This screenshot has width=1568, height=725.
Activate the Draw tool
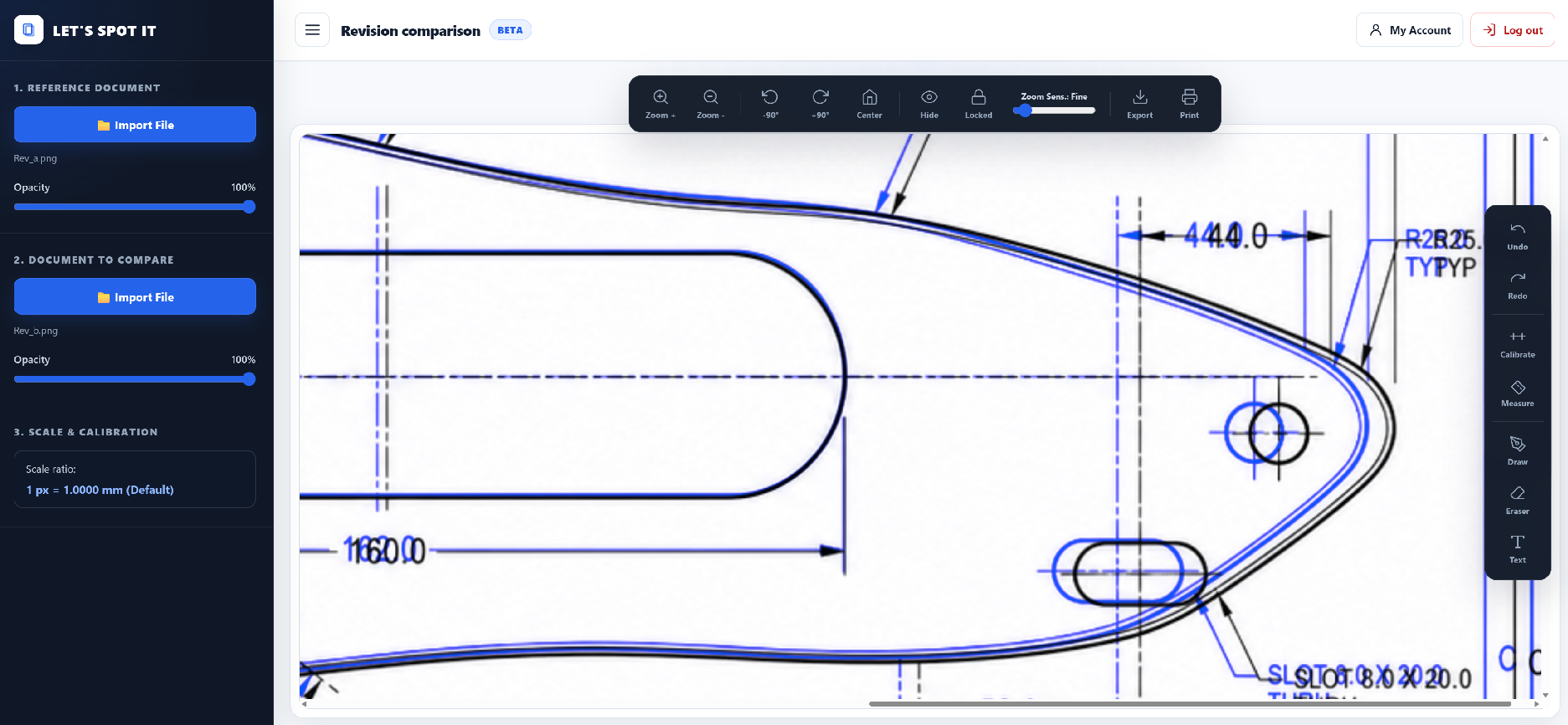click(x=1518, y=451)
